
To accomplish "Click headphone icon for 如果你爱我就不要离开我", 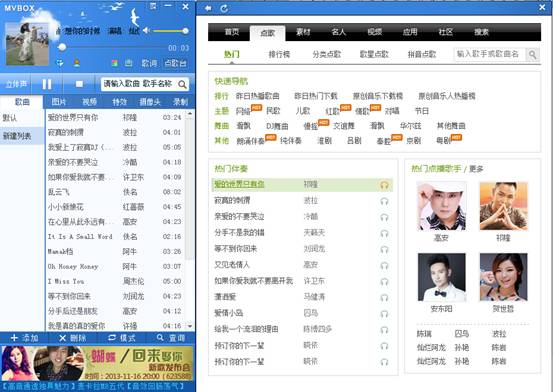I will click(384, 282).
